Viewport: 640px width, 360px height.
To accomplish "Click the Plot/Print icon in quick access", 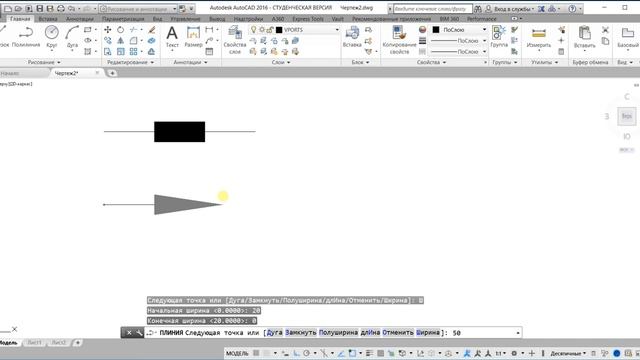I will (61, 9).
